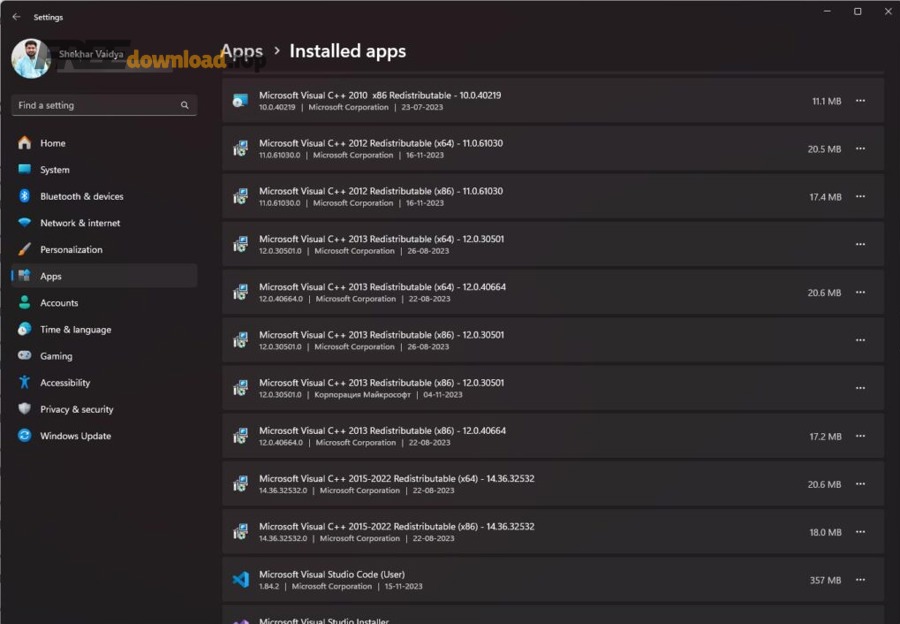
Task: Open options for Visual C++ 2010 x86 Redistributable
Action: point(860,100)
